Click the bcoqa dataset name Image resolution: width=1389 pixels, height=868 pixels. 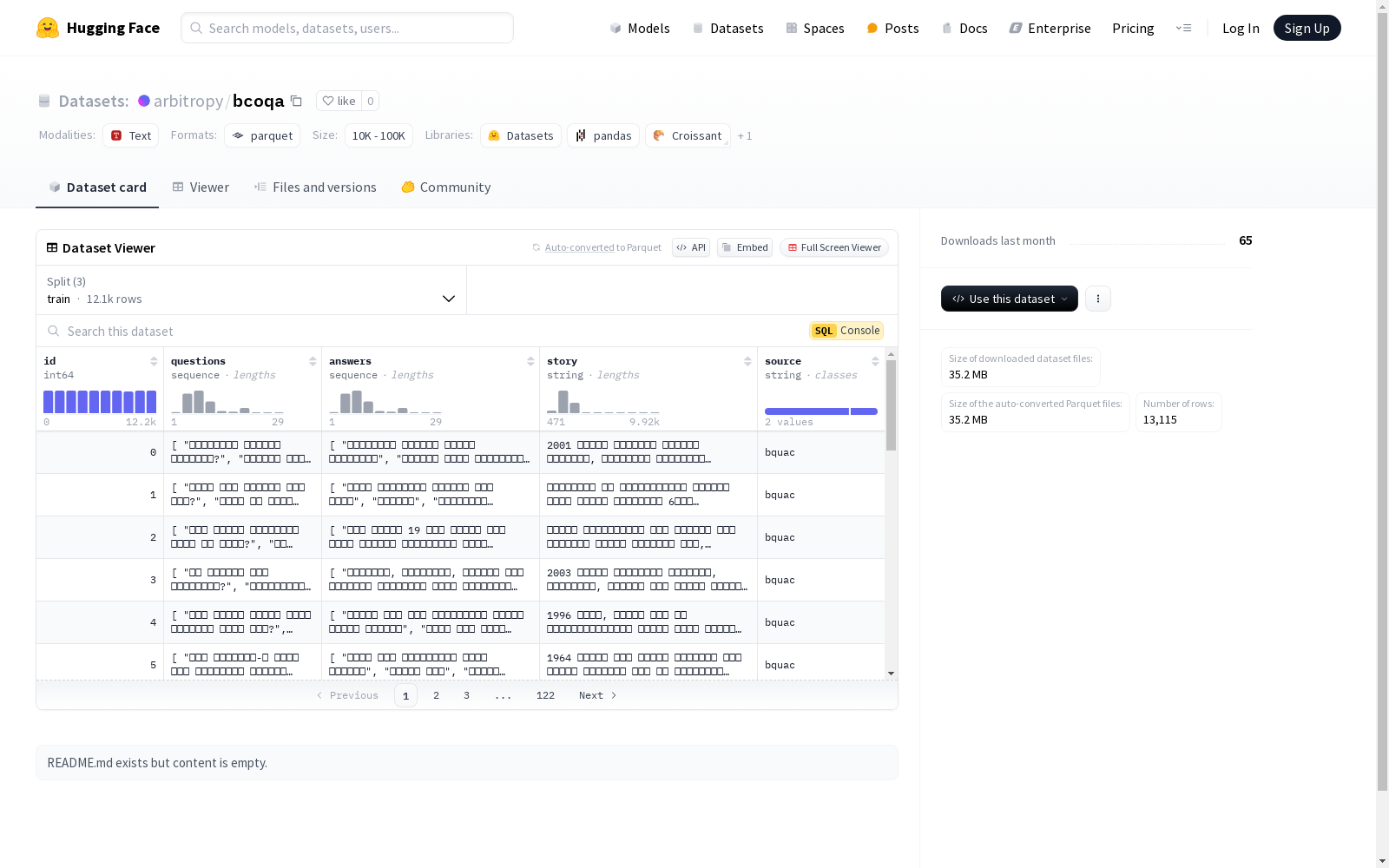(258, 101)
